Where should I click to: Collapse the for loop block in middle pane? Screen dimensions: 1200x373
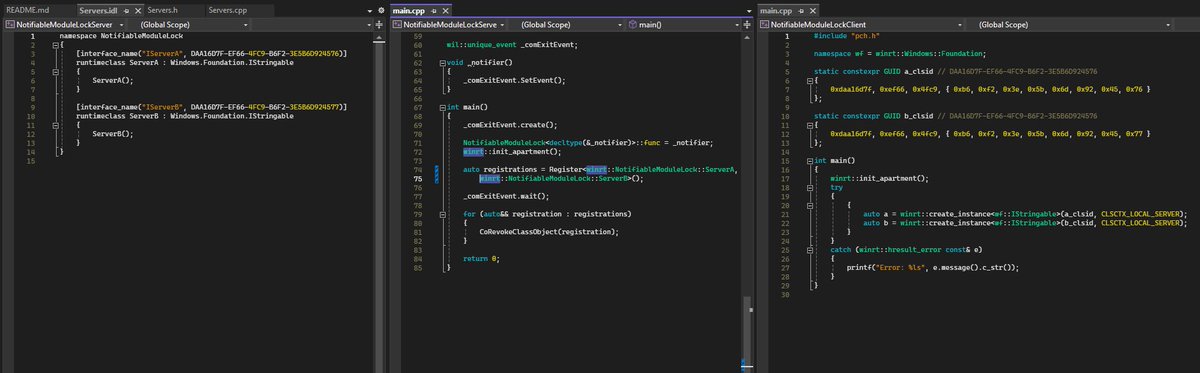(443, 214)
